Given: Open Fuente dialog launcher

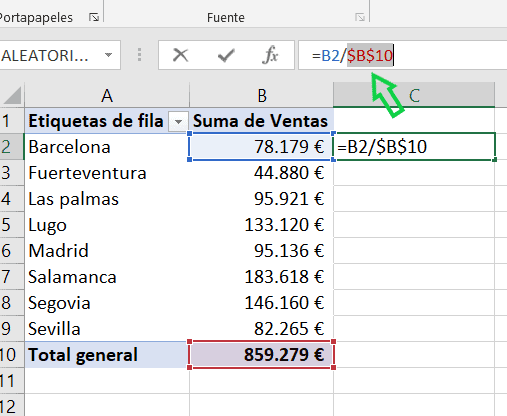Looking at the screenshot, I should click(360, 17).
